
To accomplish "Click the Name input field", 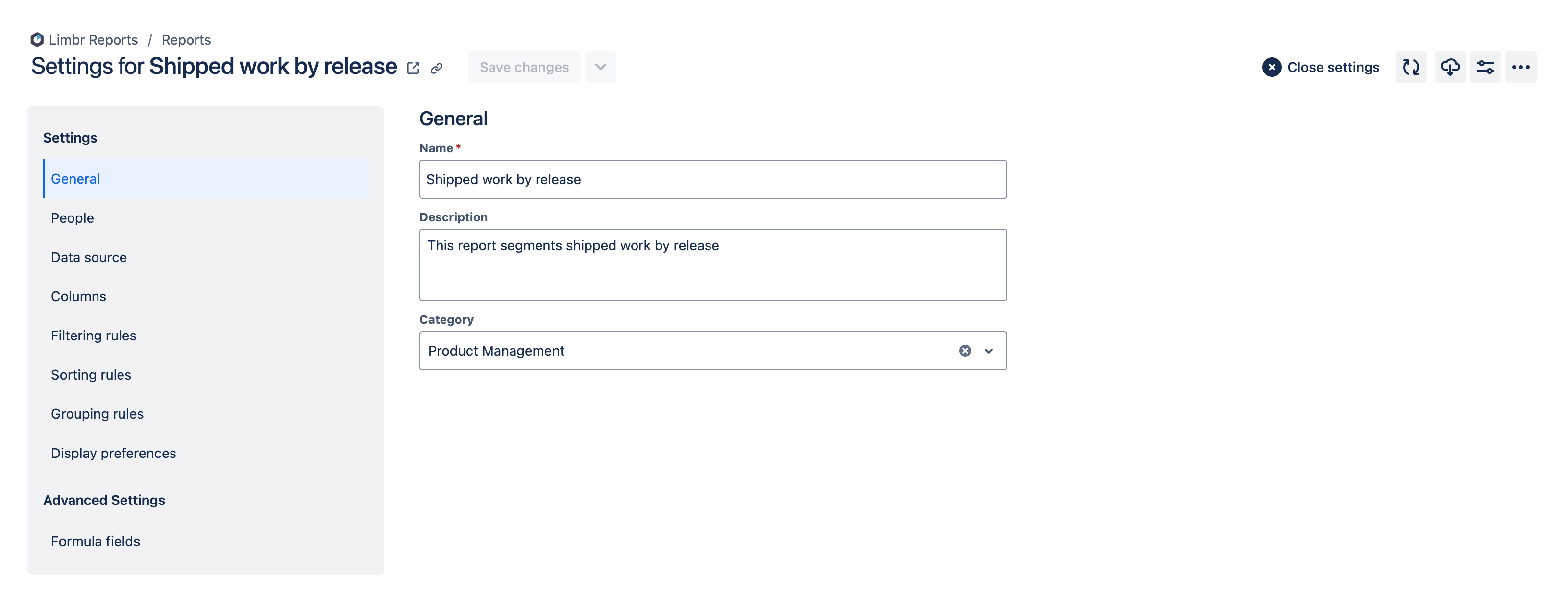I will pos(713,179).
